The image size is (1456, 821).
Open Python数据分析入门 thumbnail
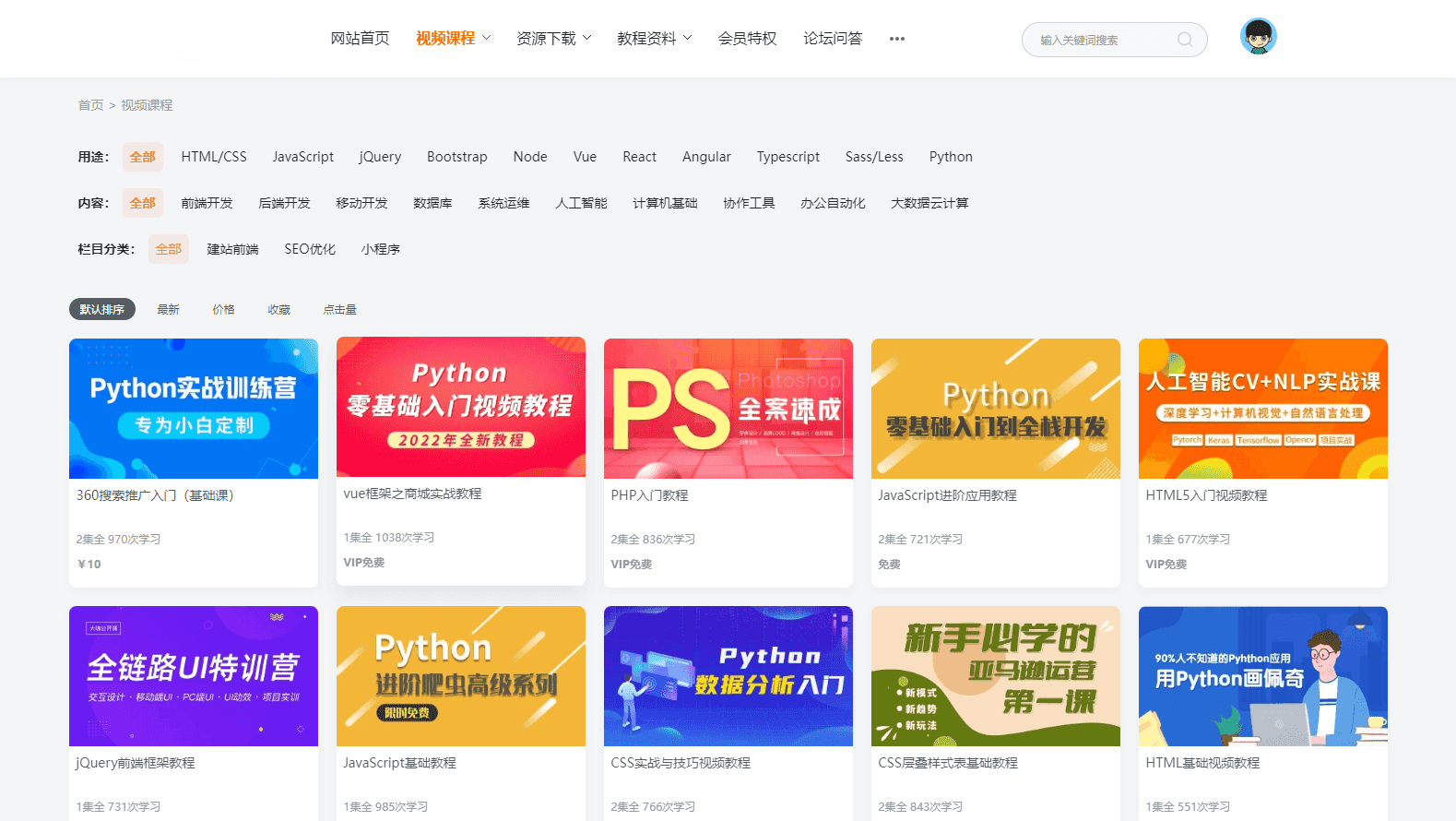coord(728,676)
